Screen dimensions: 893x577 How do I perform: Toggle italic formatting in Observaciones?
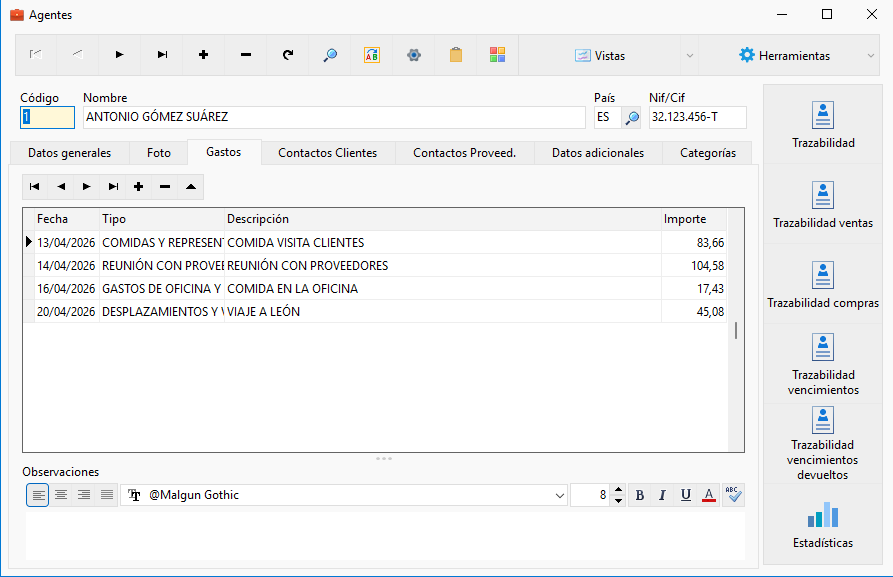click(x=662, y=495)
